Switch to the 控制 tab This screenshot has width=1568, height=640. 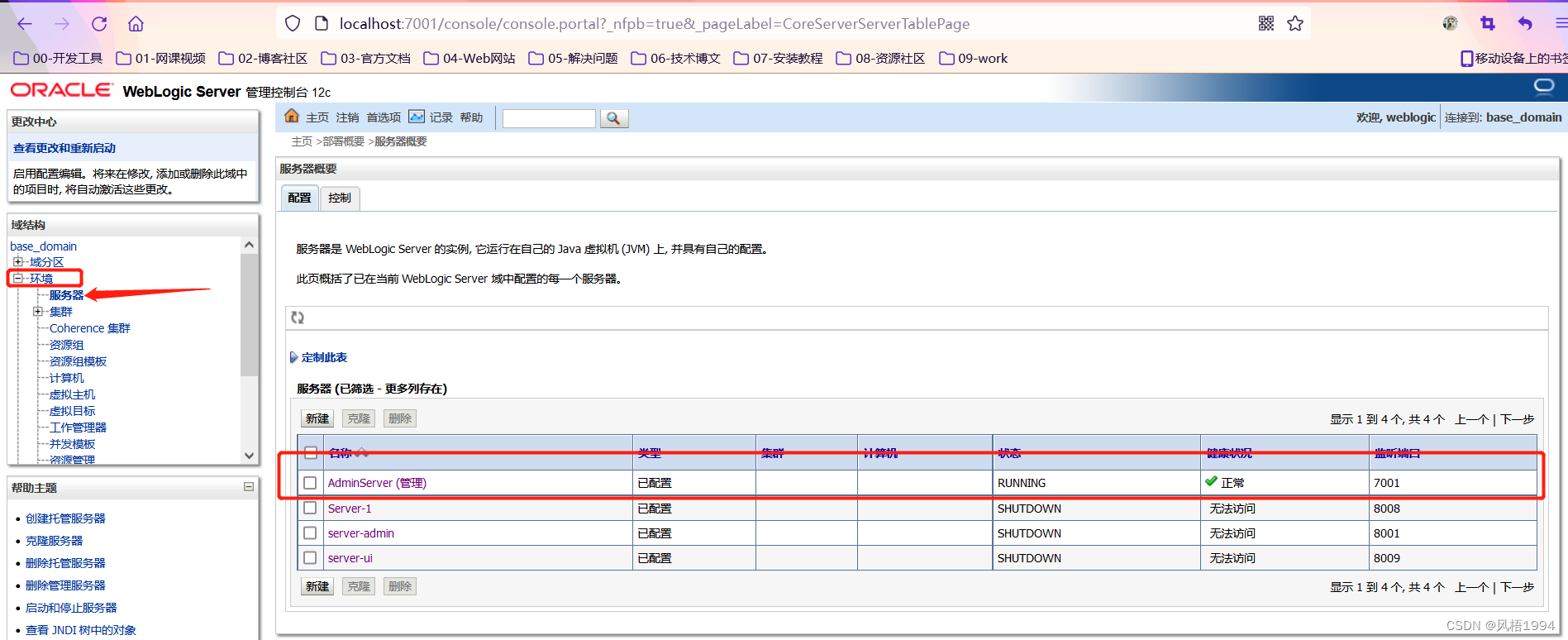point(339,198)
